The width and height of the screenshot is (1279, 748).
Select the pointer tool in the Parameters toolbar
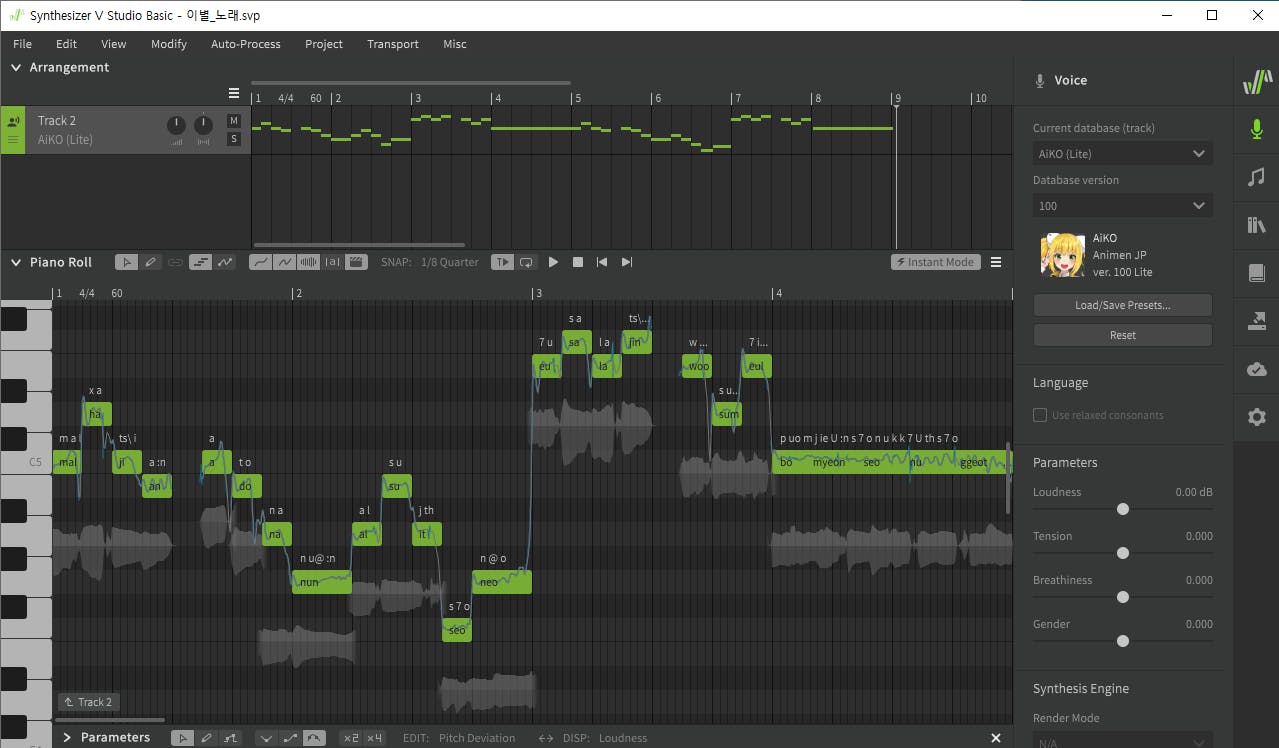[182, 738]
